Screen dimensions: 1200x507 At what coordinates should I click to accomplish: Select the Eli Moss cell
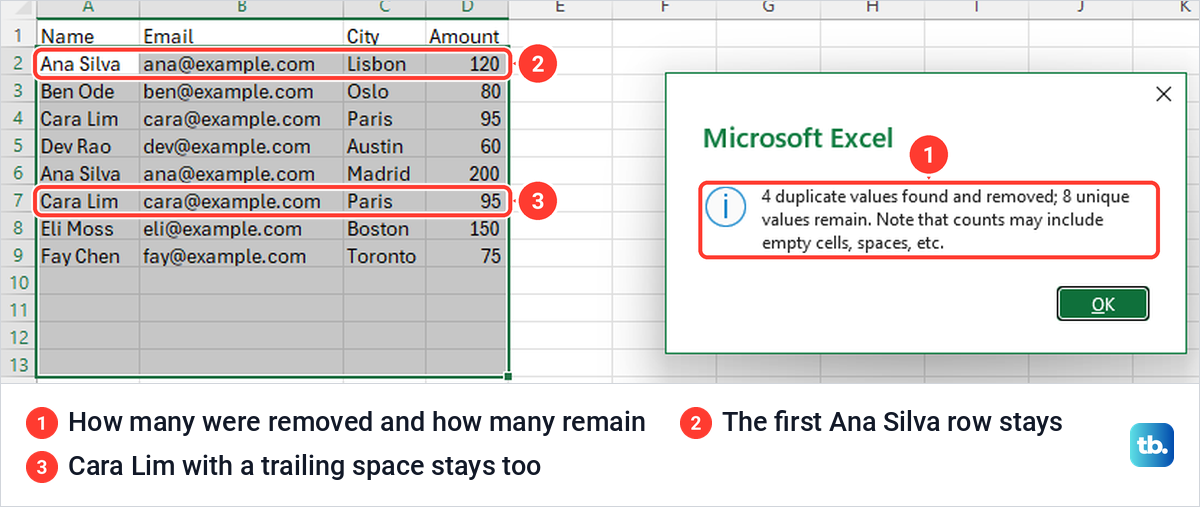(x=89, y=229)
